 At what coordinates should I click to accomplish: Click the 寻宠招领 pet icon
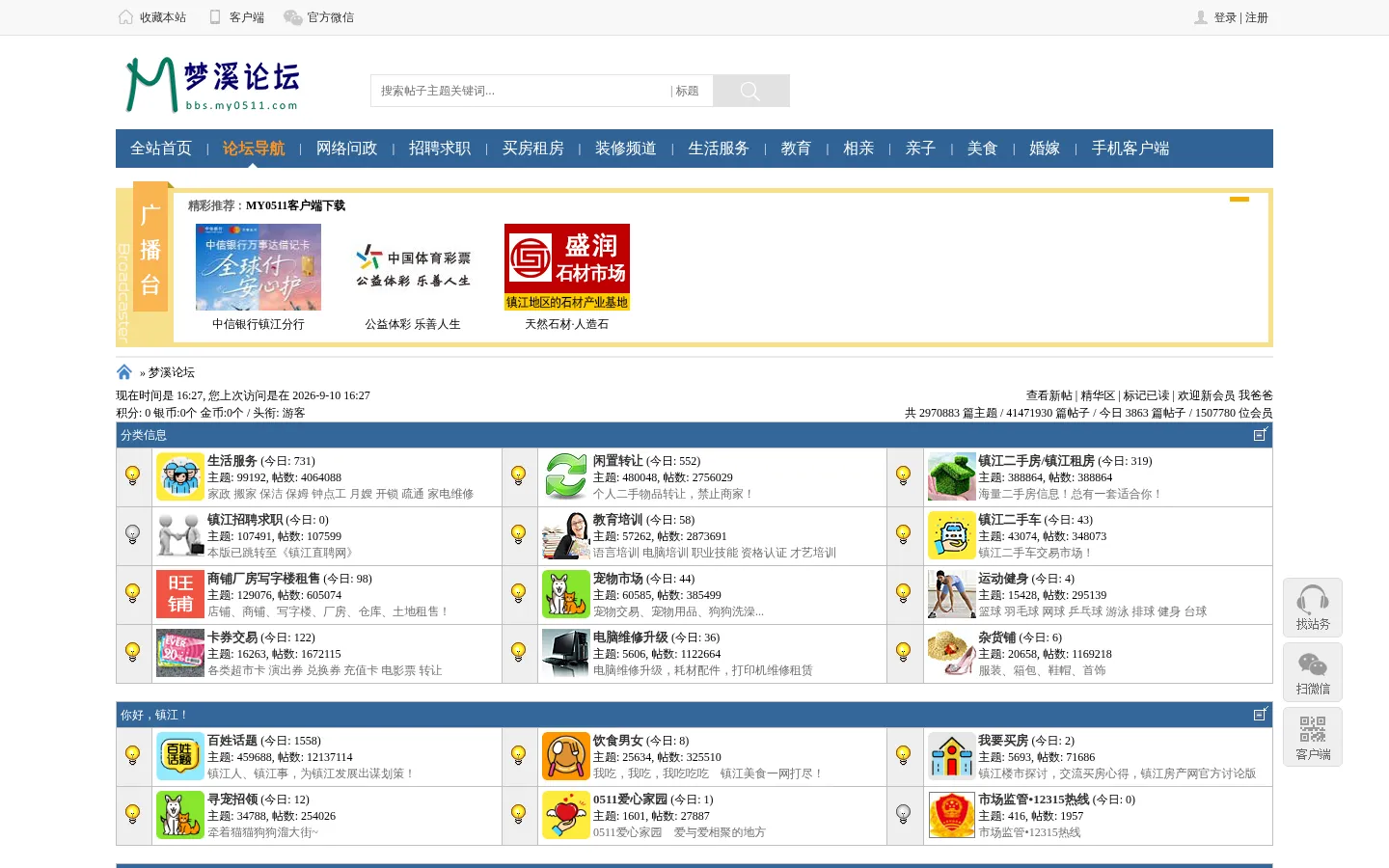click(180, 815)
